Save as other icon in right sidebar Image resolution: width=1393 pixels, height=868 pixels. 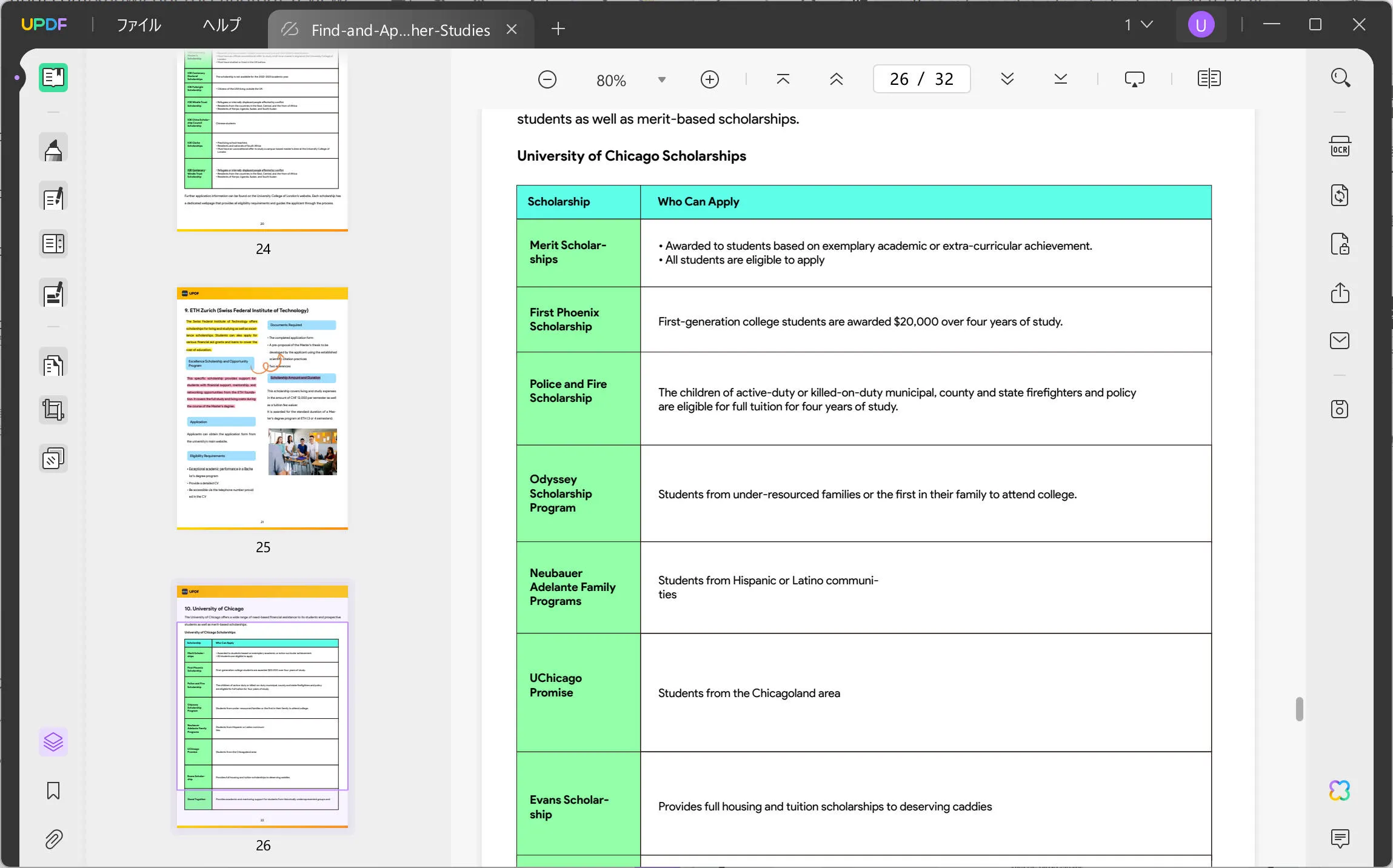(1340, 409)
